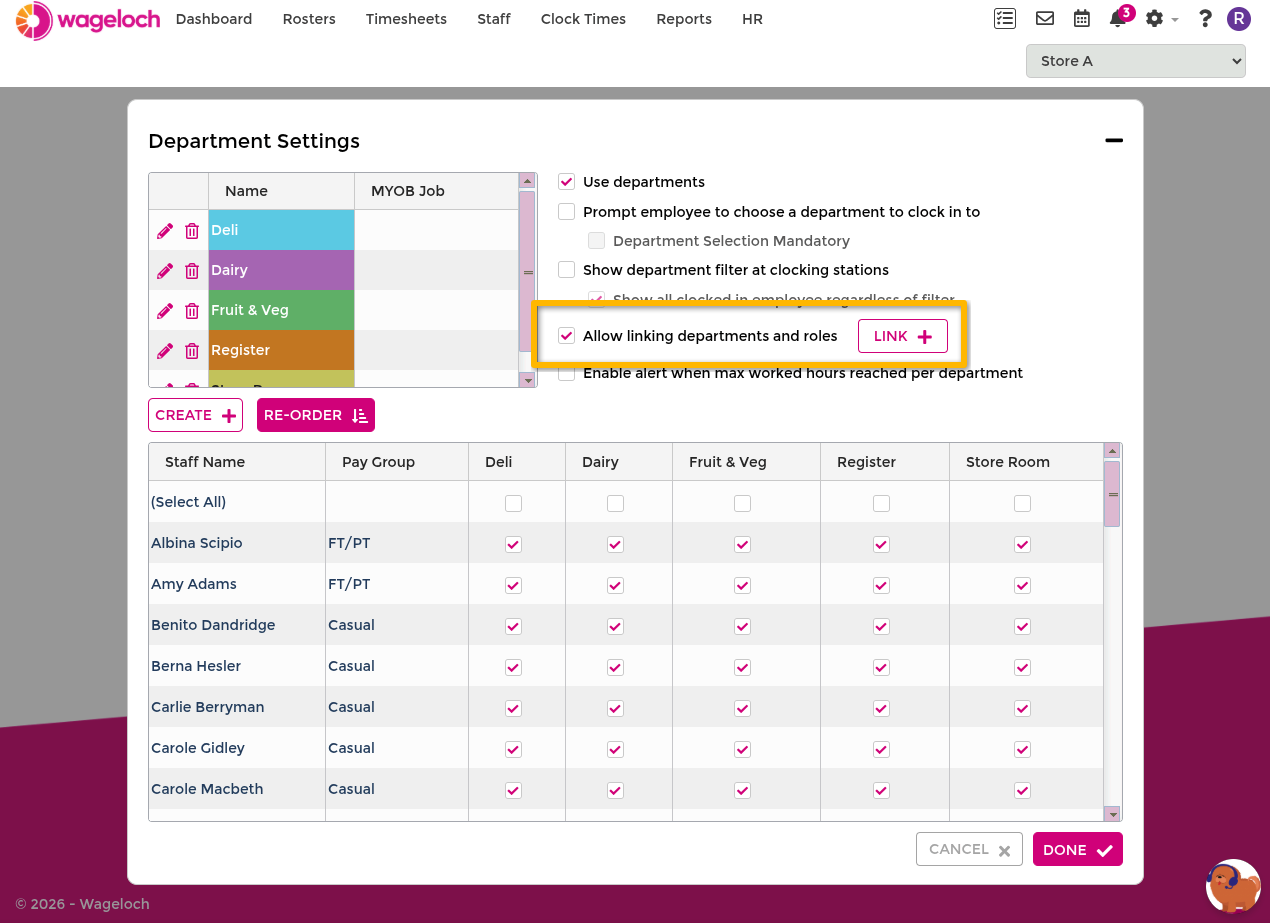Open the support chat mascot icon
Screen dimensions: 1270x923
pos(1233,886)
